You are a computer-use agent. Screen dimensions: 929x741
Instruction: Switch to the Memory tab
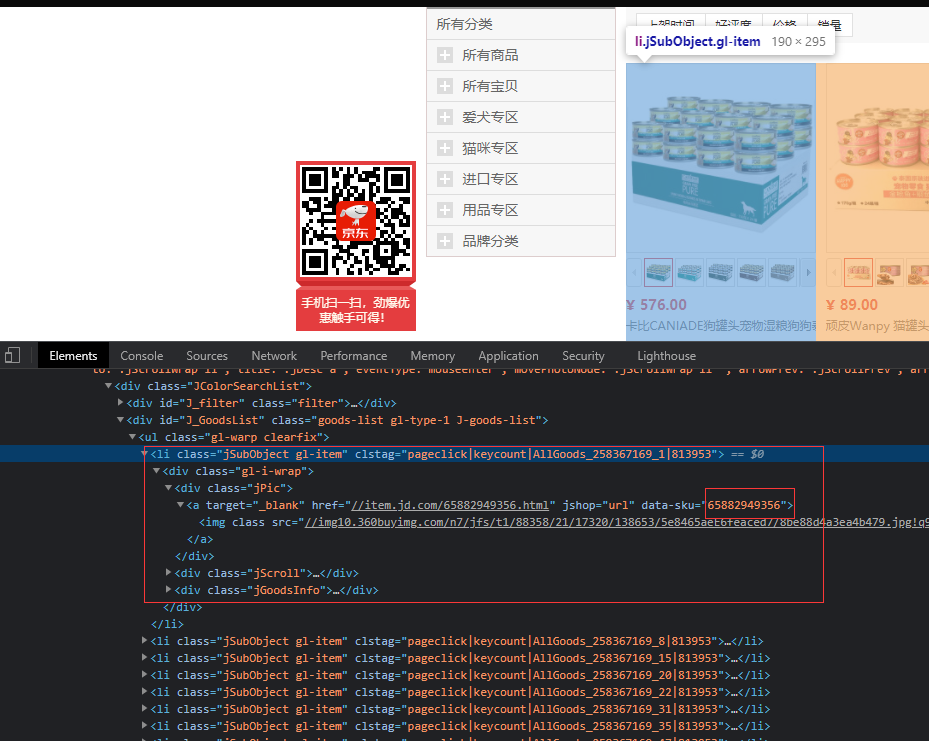pyautogui.click(x=433, y=355)
